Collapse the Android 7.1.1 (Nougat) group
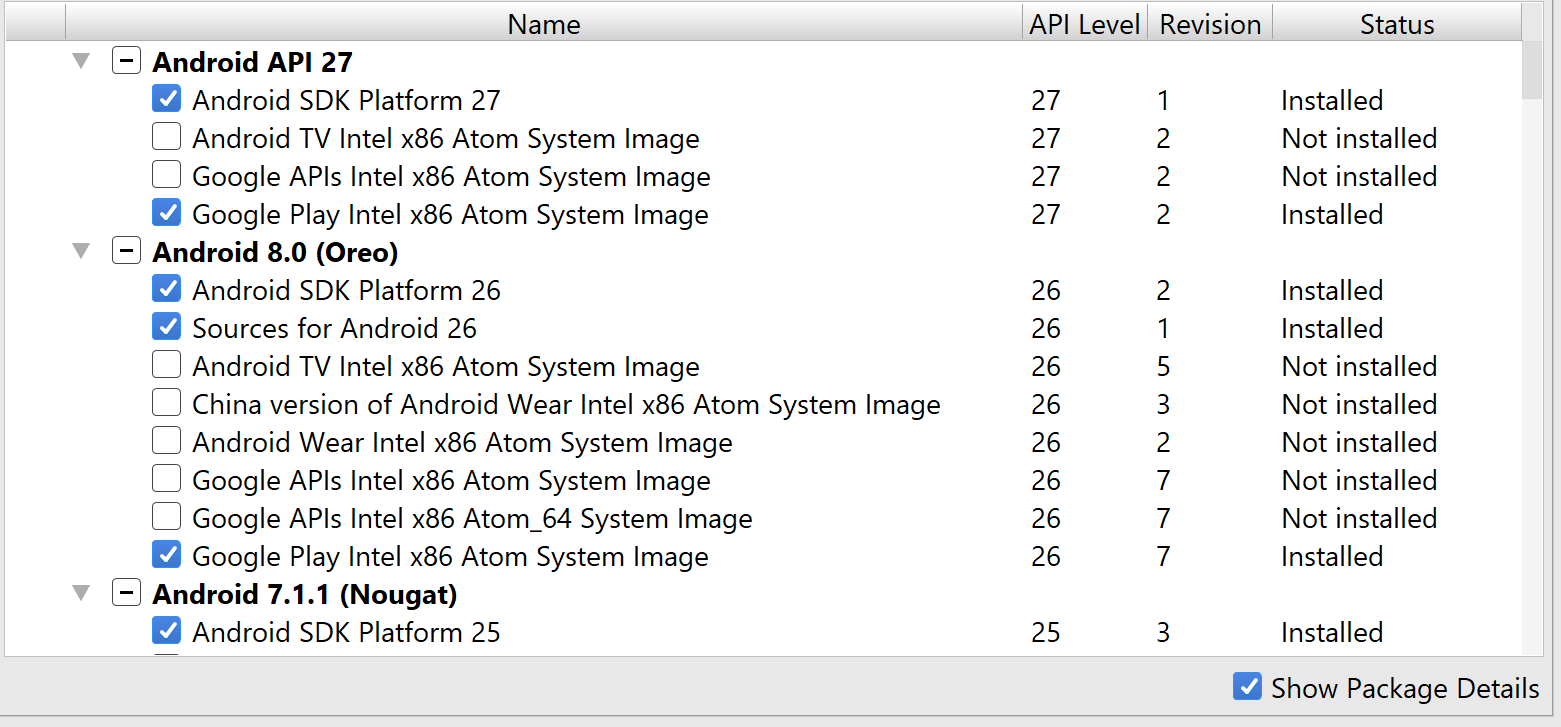 click(81, 594)
